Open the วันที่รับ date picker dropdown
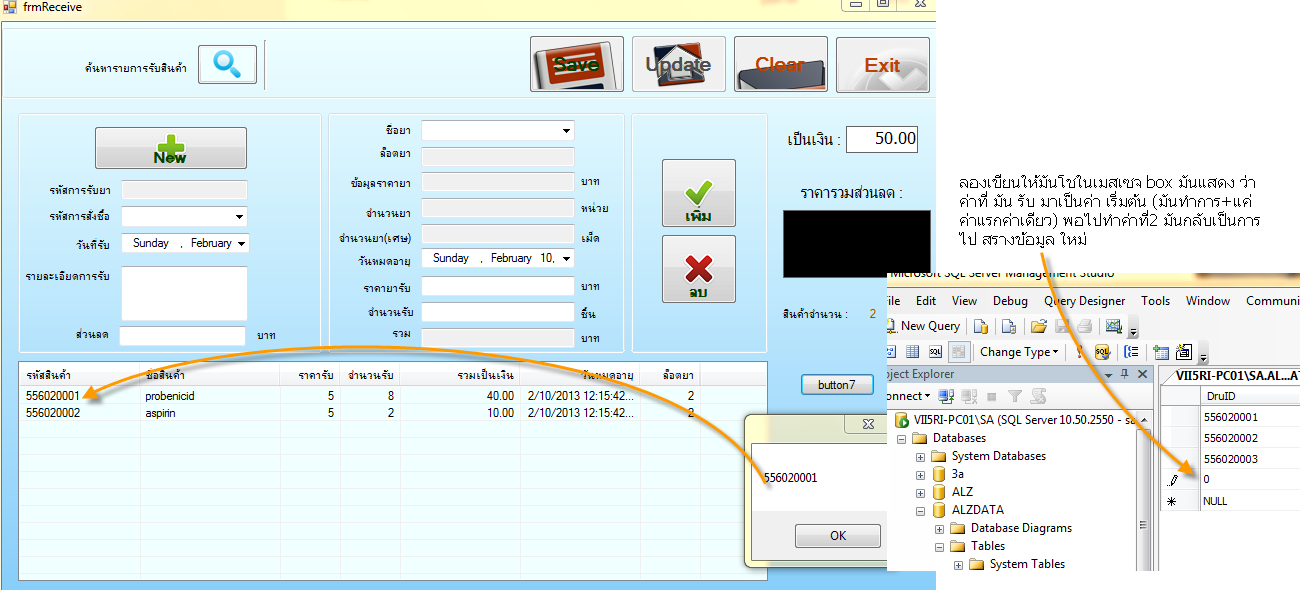 click(243, 243)
